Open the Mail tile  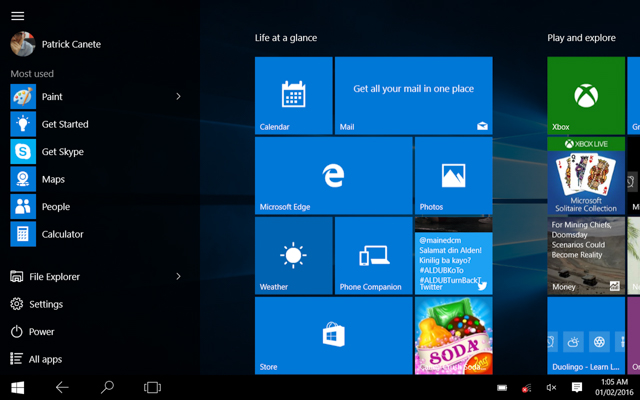tap(413, 96)
